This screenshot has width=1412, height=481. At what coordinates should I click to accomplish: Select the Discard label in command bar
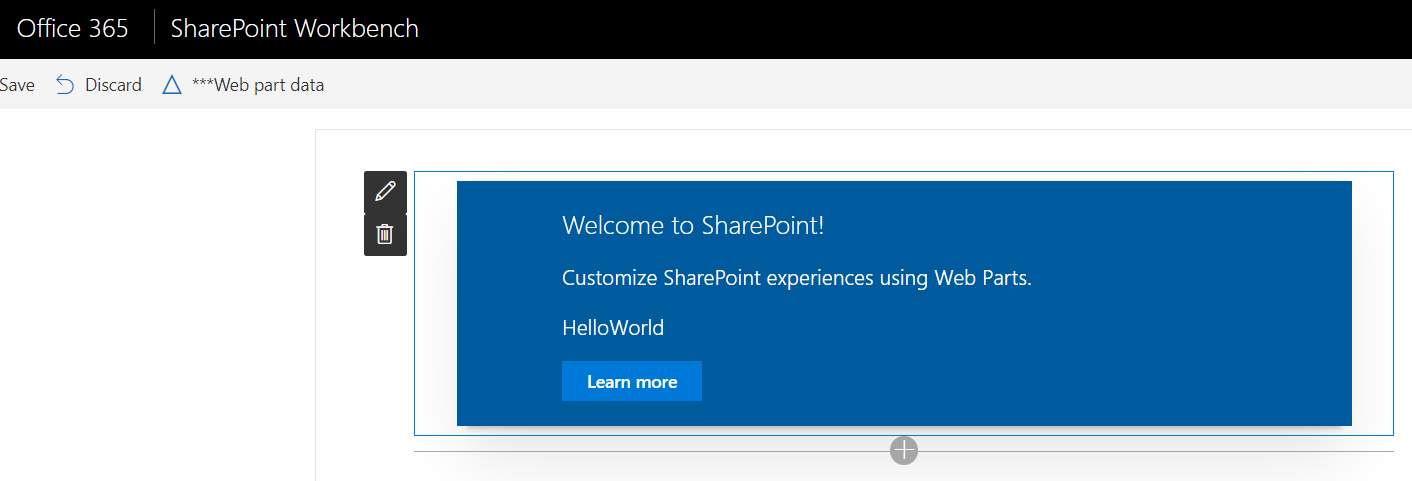point(113,85)
